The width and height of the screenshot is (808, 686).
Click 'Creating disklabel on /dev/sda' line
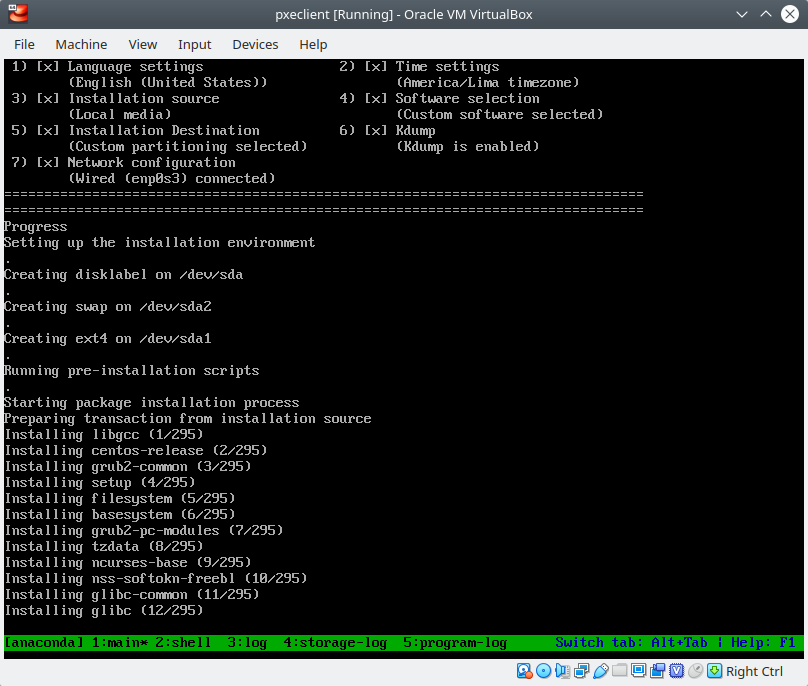[x=124, y=275]
